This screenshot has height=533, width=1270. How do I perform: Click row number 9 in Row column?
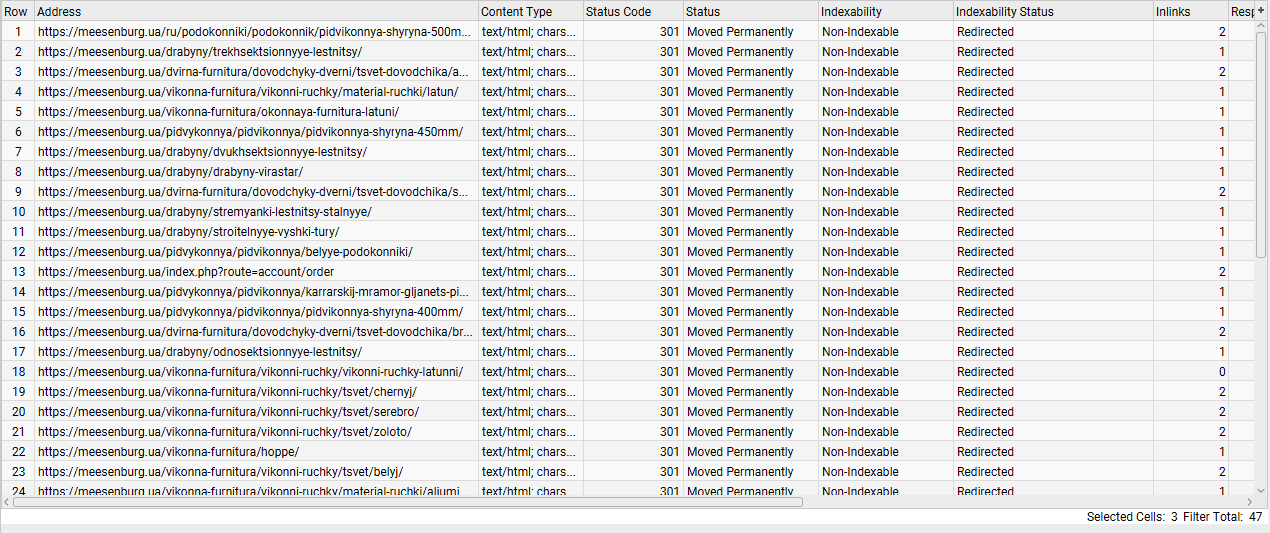coord(18,192)
